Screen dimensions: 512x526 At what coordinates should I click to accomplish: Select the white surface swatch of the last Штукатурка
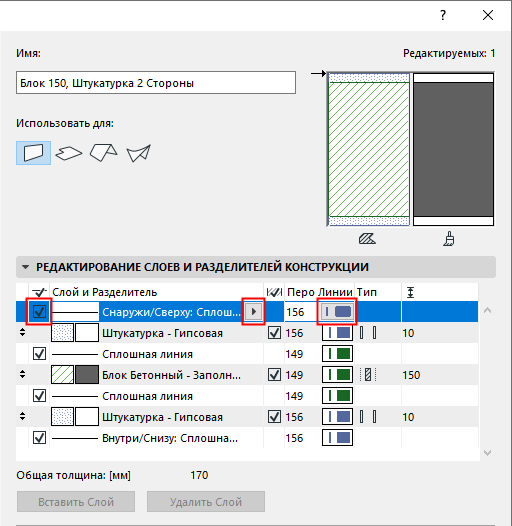[x=87, y=417]
